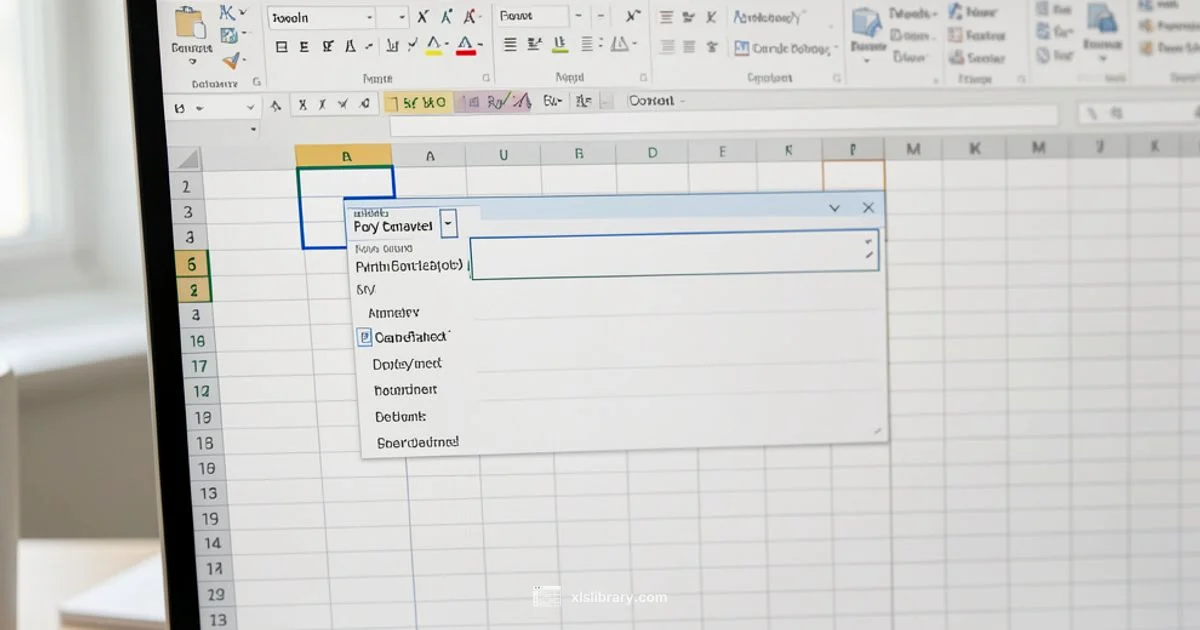Open the Font group dialog launcher
Image resolution: width=1200 pixels, height=630 pixels.
(486, 77)
